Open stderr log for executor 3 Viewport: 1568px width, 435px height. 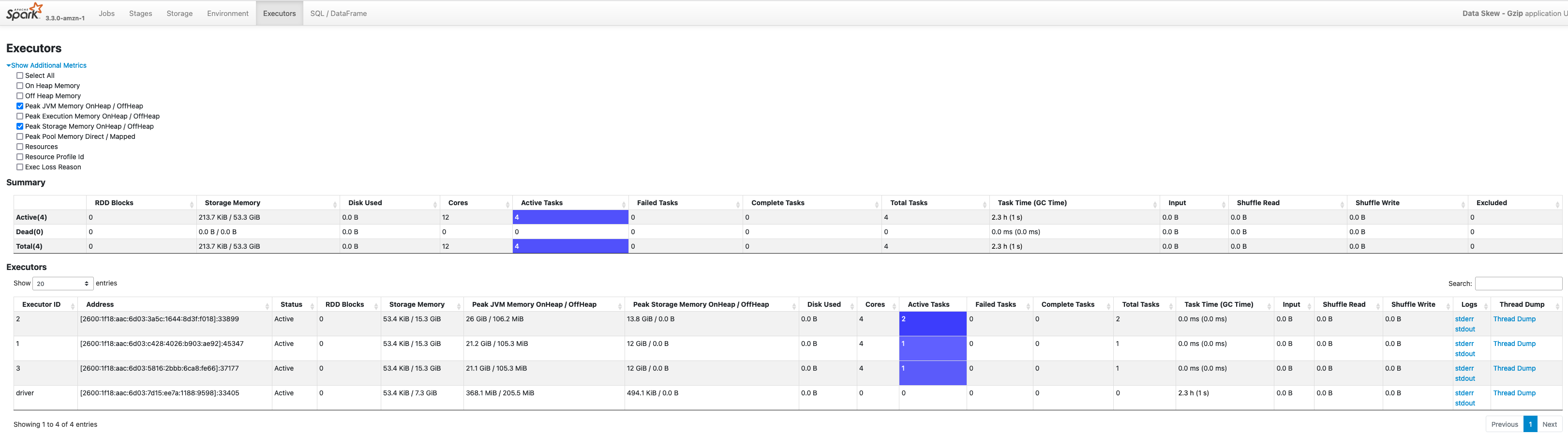coord(1464,369)
